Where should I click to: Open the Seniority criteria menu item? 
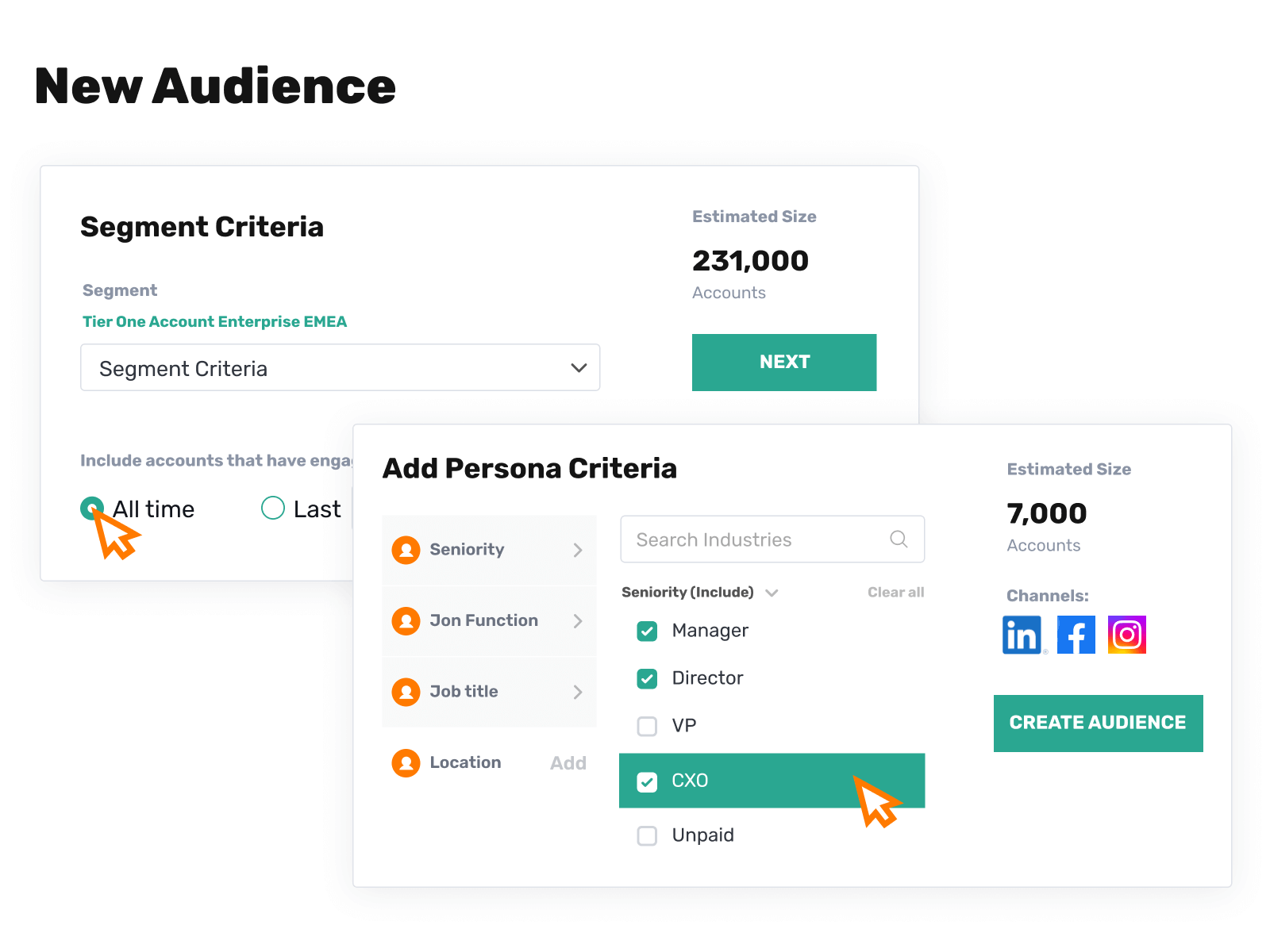[489, 550]
